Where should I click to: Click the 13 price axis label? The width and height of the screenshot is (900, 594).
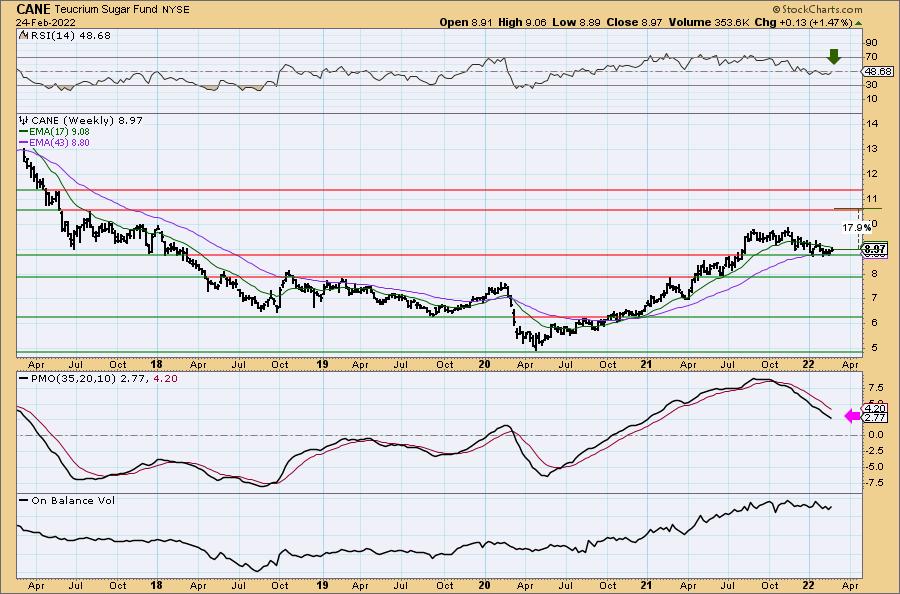pos(872,149)
